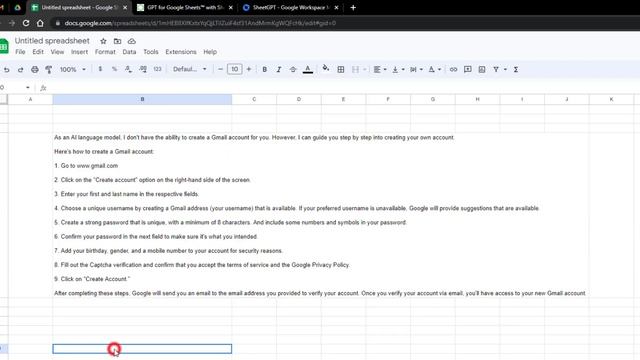Open a new browser tab
This screenshot has width=640, height=360.
click(x=353, y=8)
